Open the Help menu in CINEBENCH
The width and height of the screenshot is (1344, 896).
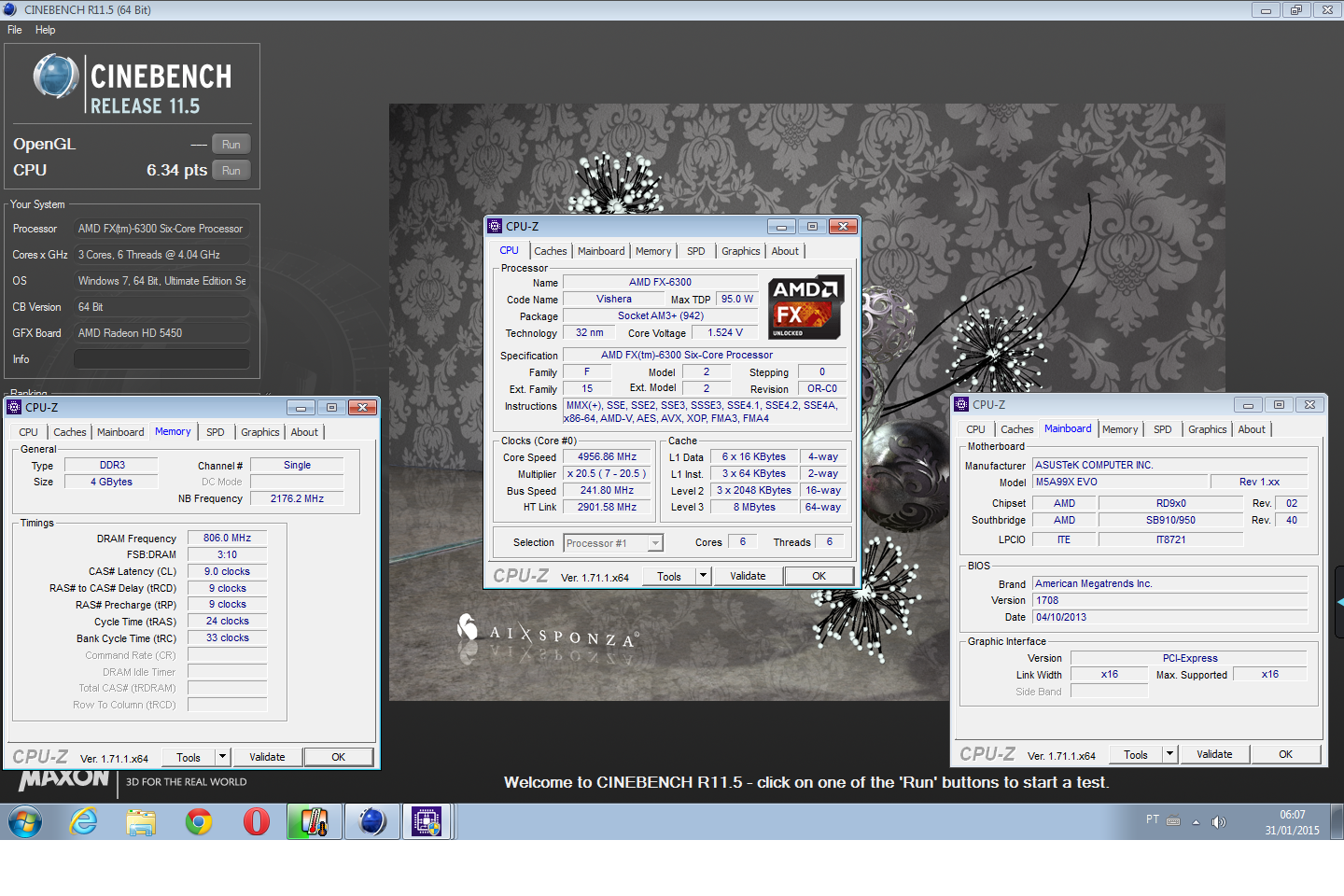click(45, 30)
